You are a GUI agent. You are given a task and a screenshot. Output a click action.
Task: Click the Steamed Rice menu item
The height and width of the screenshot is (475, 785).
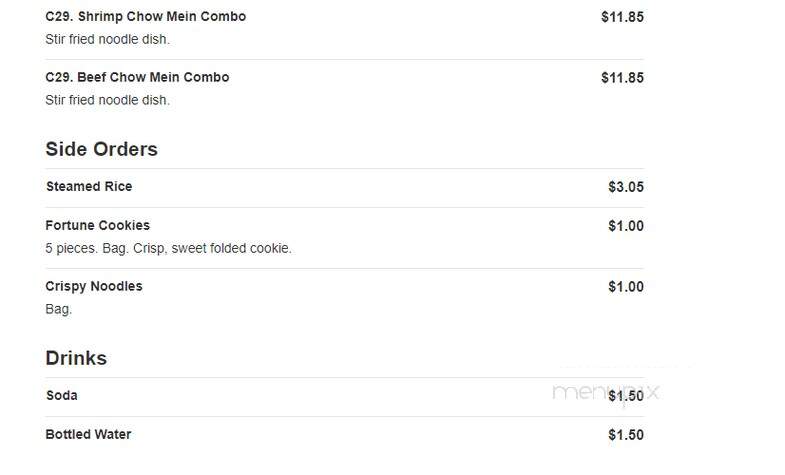(89, 186)
